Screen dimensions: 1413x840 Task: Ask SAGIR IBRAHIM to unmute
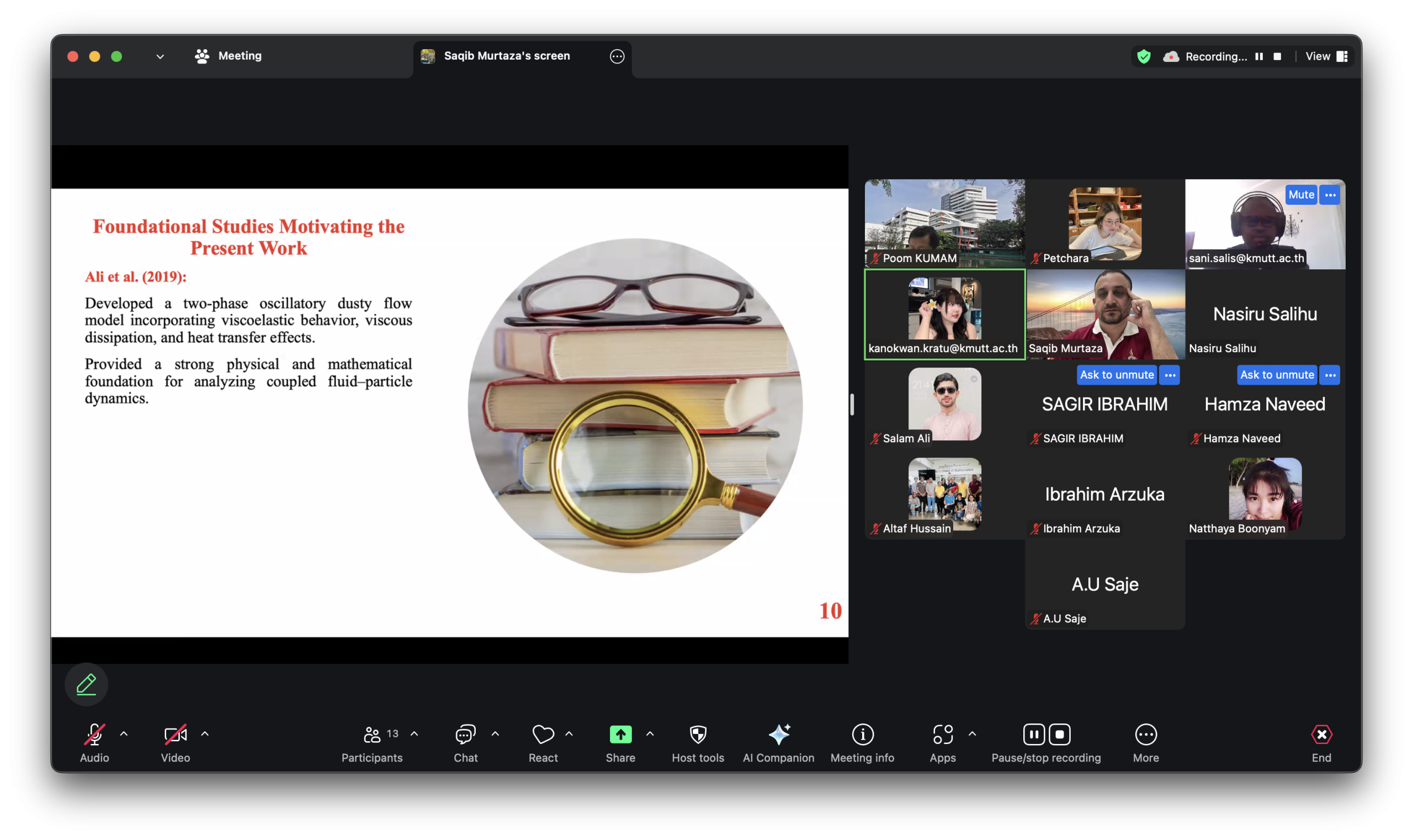[x=1117, y=375]
